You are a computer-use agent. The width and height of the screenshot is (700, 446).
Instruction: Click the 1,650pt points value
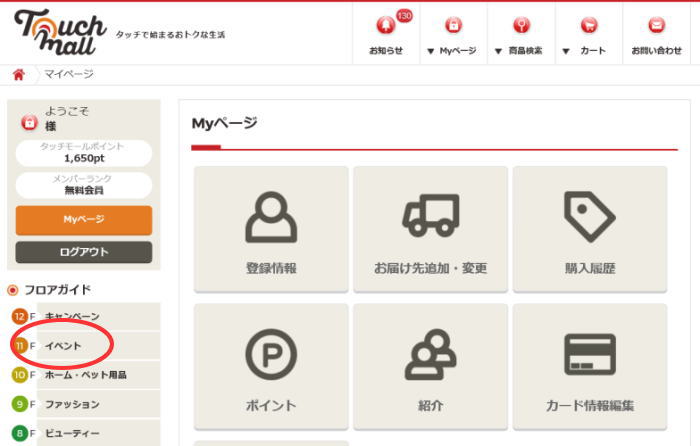click(x=84, y=158)
